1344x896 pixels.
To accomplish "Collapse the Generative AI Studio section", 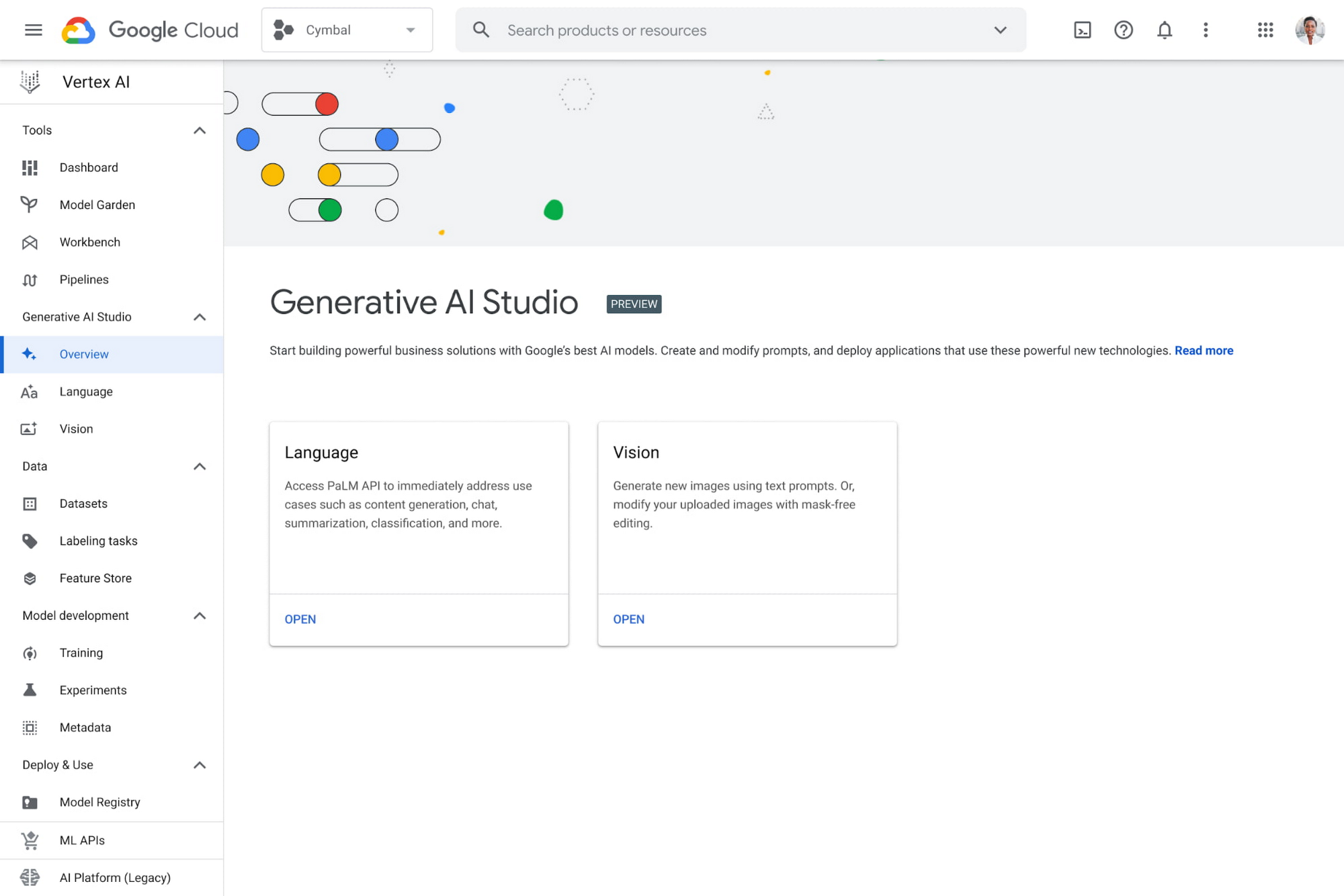I will click(x=199, y=316).
